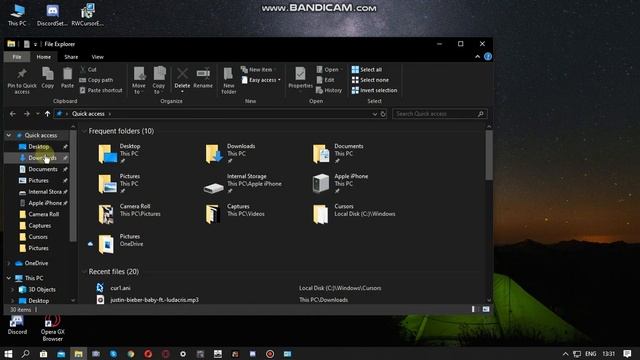Switch to the View ribbon tab
Viewport: 640px width, 360px height.
[98, 57]
